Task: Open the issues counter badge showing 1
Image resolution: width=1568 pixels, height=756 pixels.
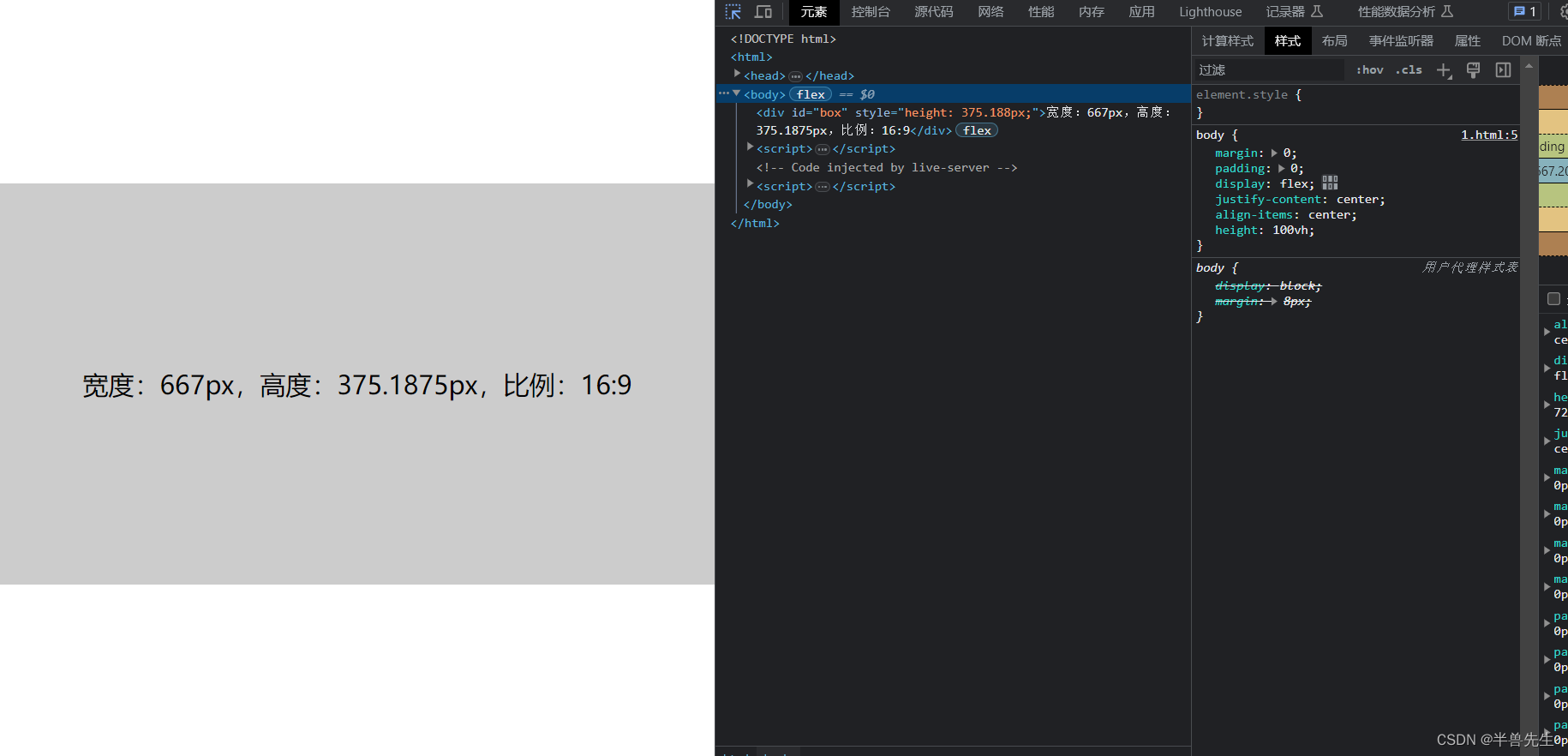Action: [1525, 12]
